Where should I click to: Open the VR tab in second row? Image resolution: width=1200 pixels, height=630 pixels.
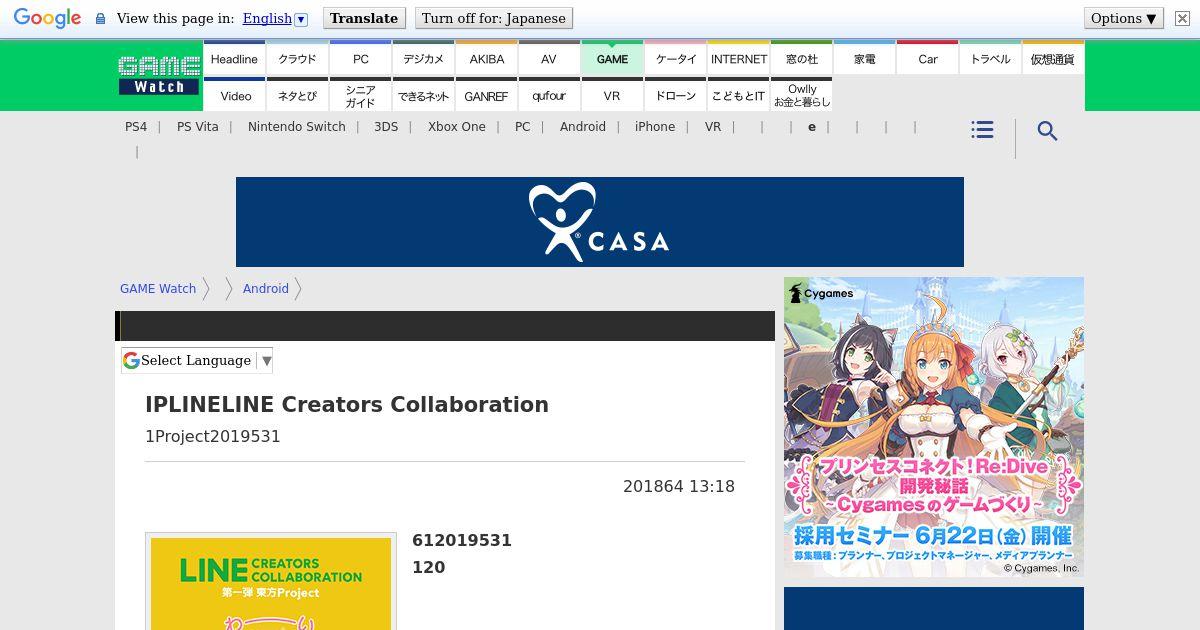click(612, 95)
